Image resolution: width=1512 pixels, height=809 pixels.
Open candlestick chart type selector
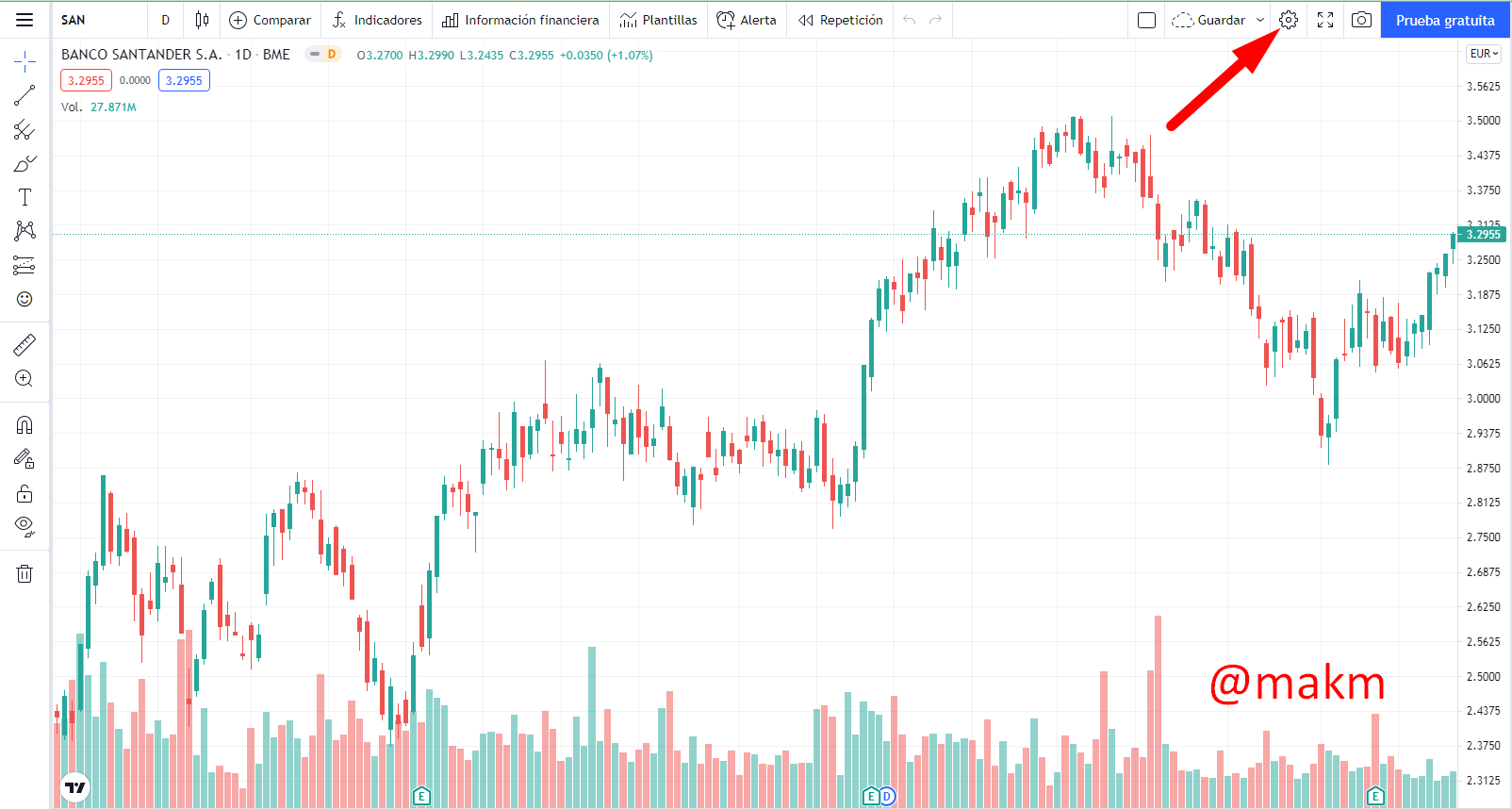202,20
